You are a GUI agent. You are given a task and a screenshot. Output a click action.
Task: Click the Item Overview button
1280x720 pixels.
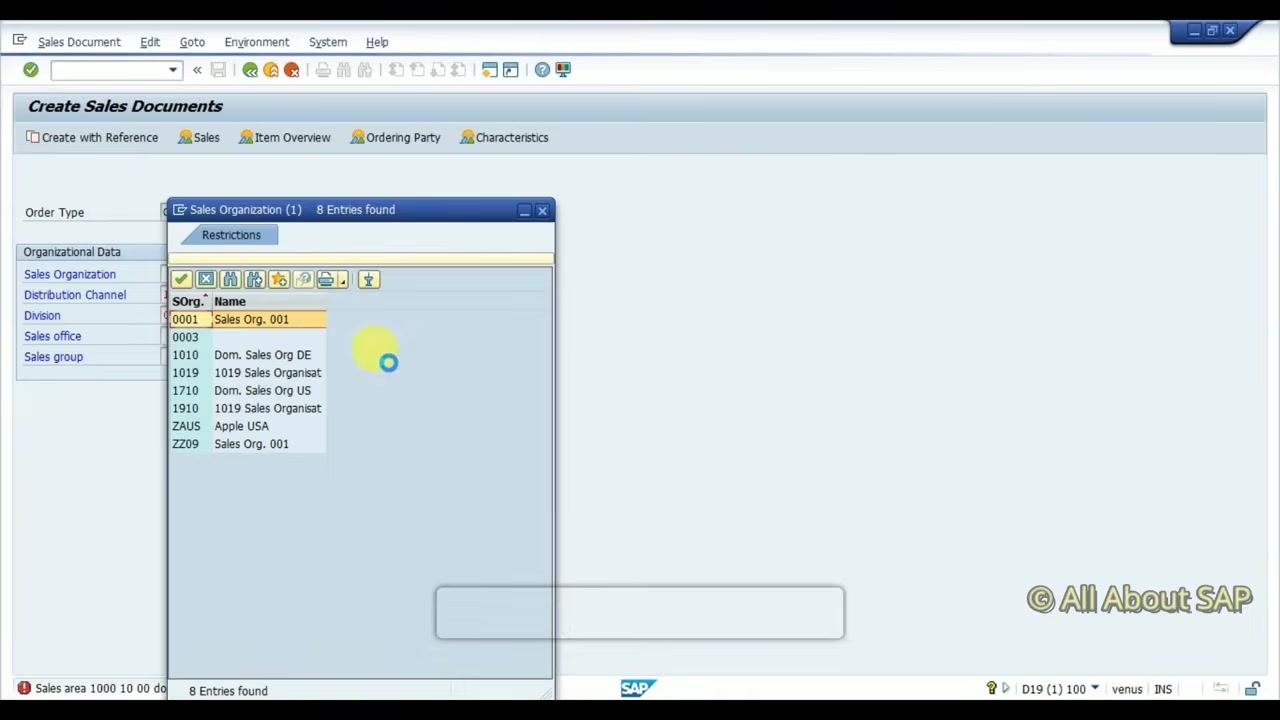285,138
